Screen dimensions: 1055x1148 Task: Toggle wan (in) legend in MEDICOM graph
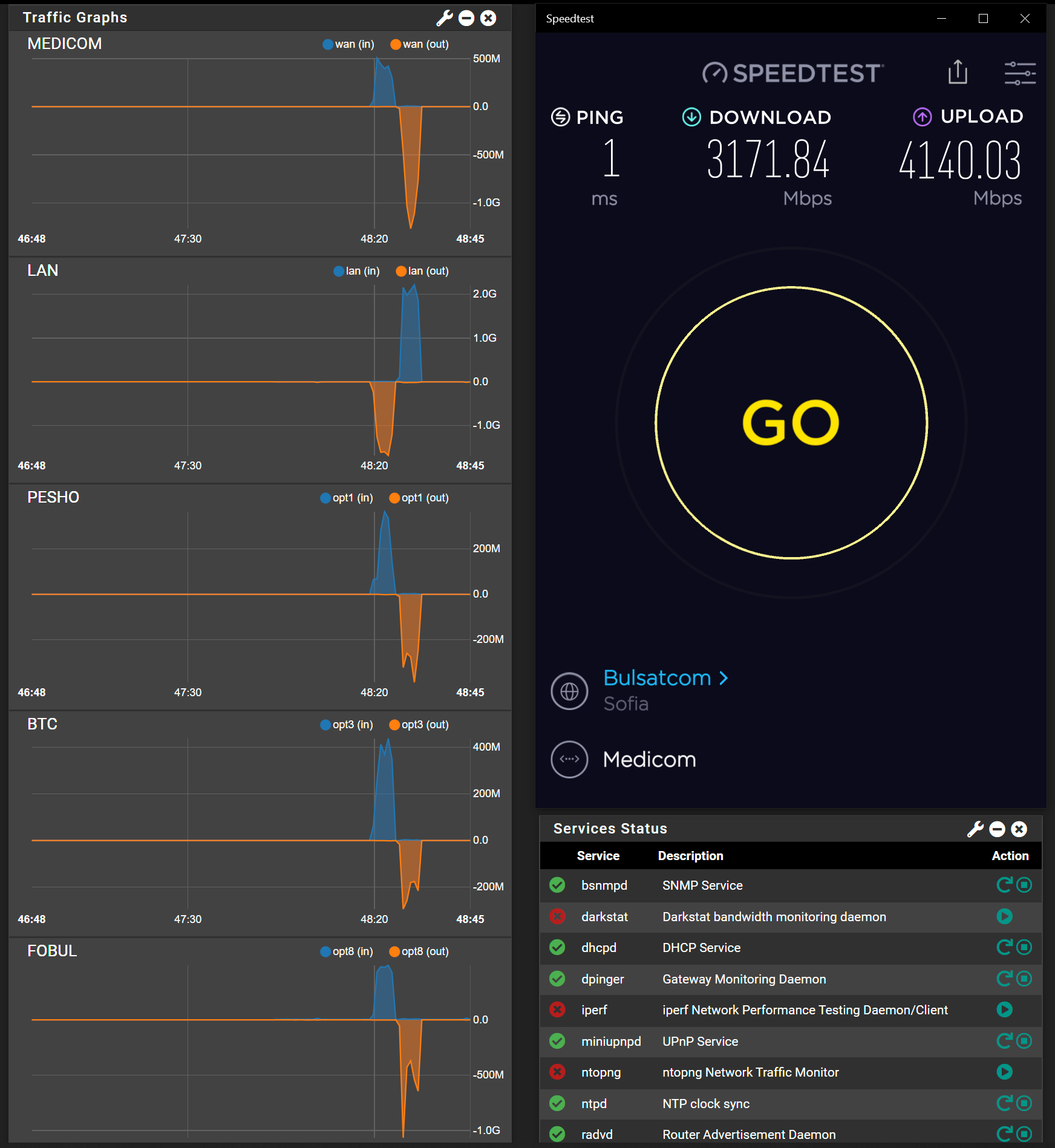click(348, 44)
